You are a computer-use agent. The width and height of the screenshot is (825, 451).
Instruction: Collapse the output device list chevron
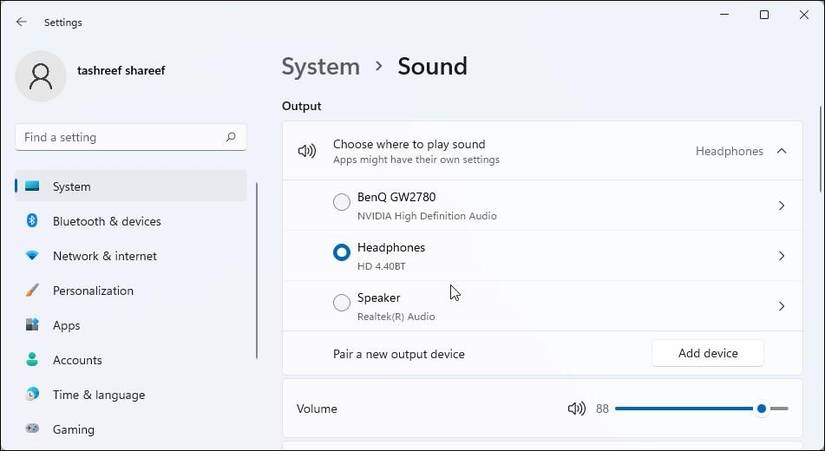tap(782, 151)
